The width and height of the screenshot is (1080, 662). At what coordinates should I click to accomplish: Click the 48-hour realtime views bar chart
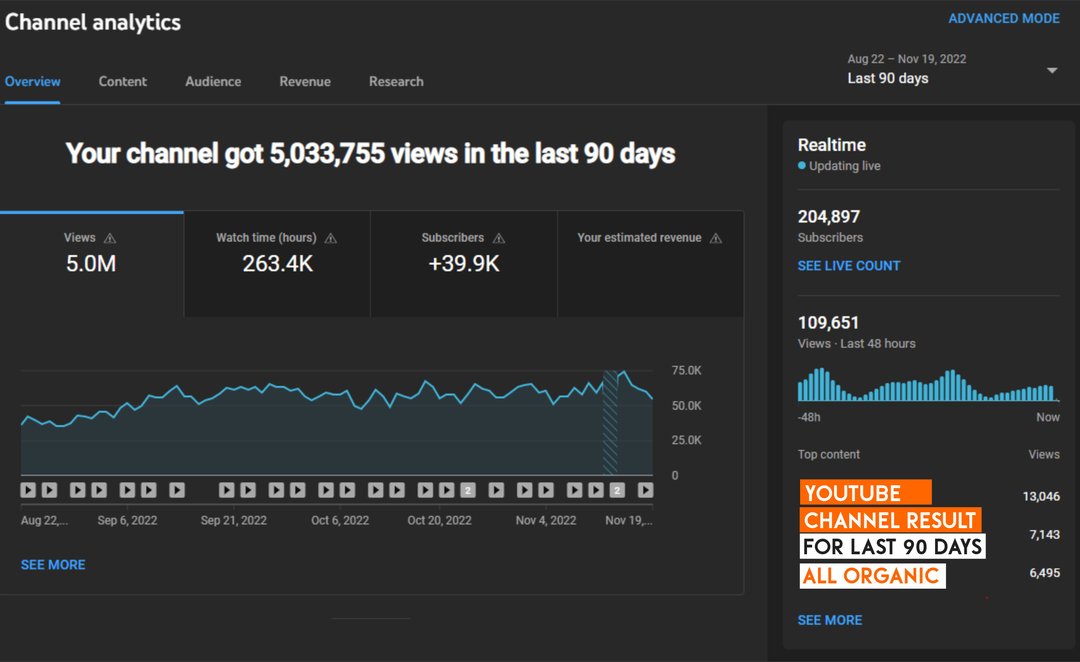coord(927,385)
